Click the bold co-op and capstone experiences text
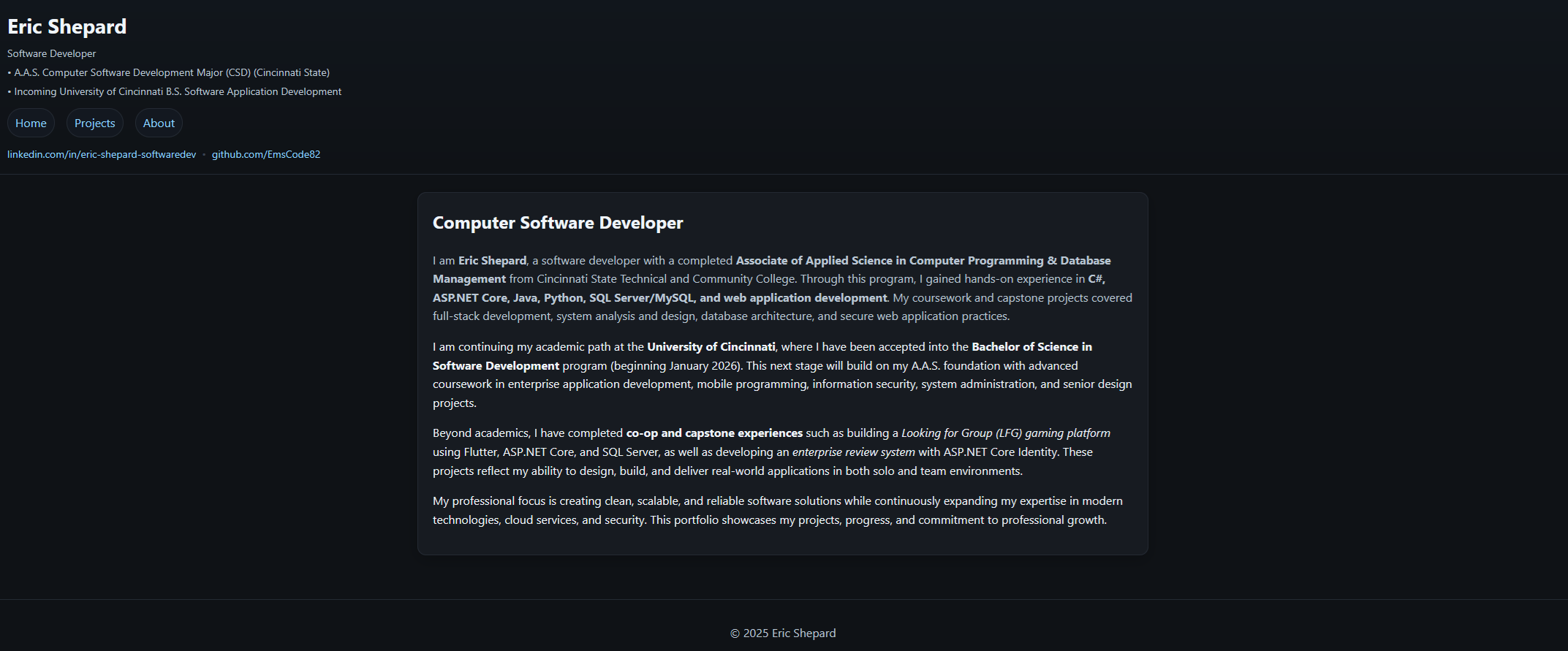Image resolution: width=1568 pixels, height=651 pixels. (714, 433)
